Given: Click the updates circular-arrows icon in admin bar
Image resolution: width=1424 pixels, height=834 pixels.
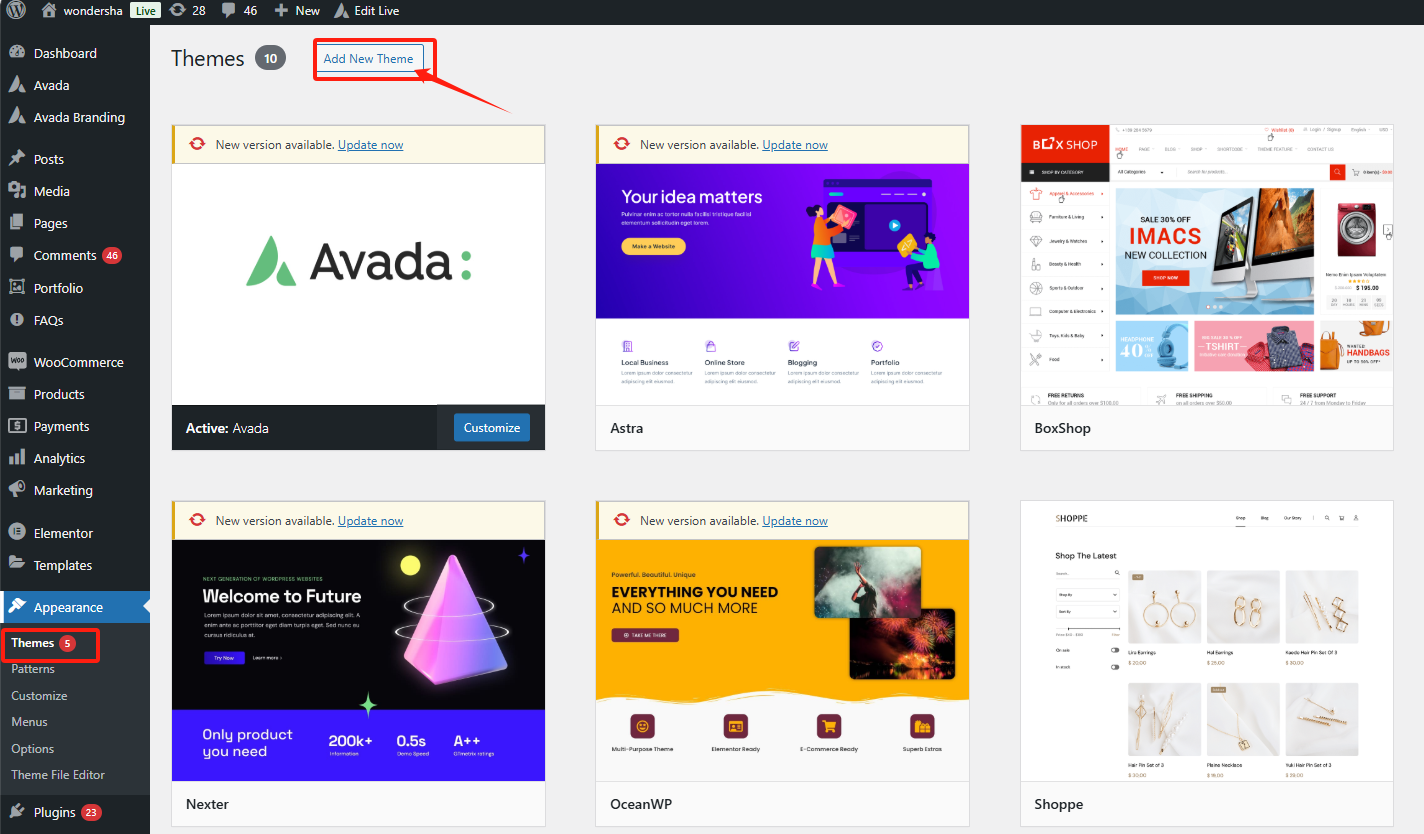Looking at the screenshot, I should point(177,10).
